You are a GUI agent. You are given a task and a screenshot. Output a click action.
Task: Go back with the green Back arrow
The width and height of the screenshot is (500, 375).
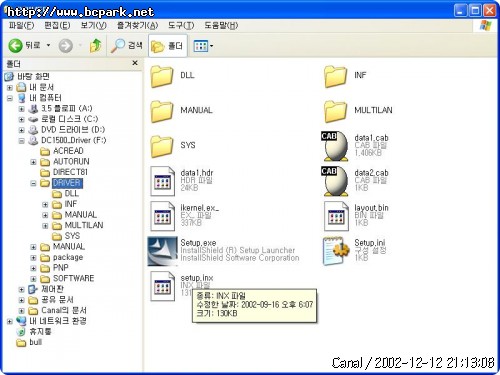click(x=15, y=46)
